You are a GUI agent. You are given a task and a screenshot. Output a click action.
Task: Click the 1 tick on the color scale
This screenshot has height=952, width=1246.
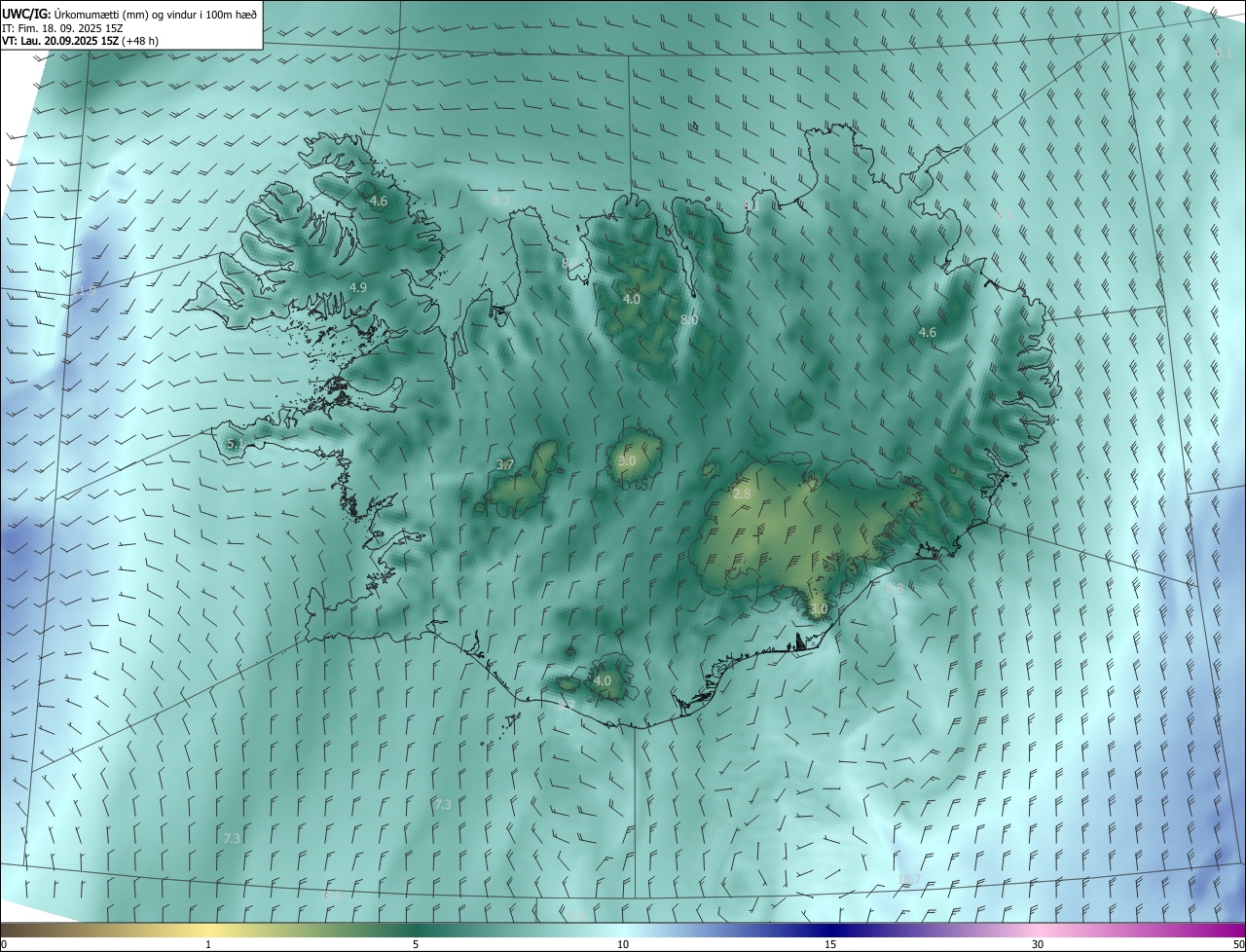pos(208,944)
